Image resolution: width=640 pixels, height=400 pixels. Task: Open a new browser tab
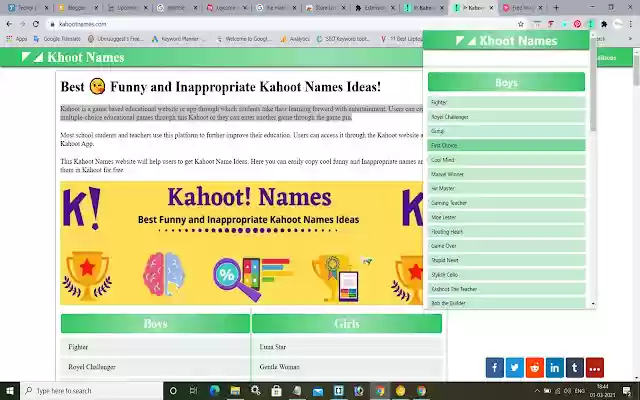click(556, 7)
